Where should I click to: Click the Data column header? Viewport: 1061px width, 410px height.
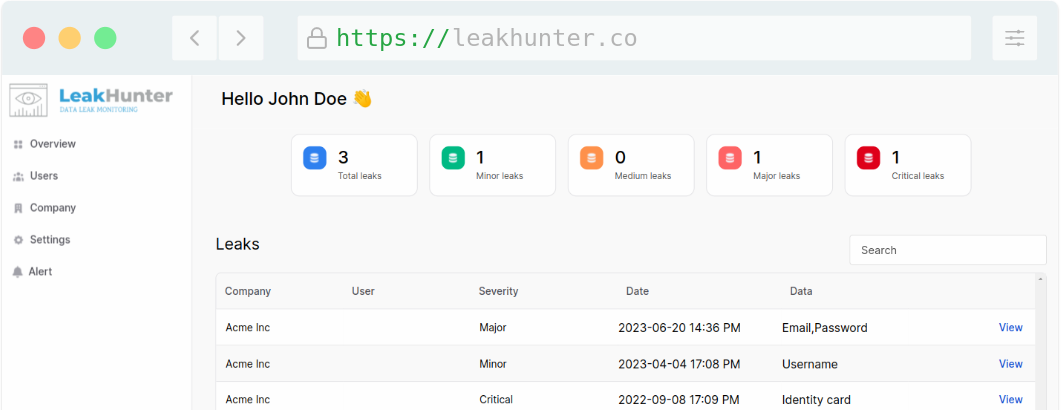coord(801,292)
